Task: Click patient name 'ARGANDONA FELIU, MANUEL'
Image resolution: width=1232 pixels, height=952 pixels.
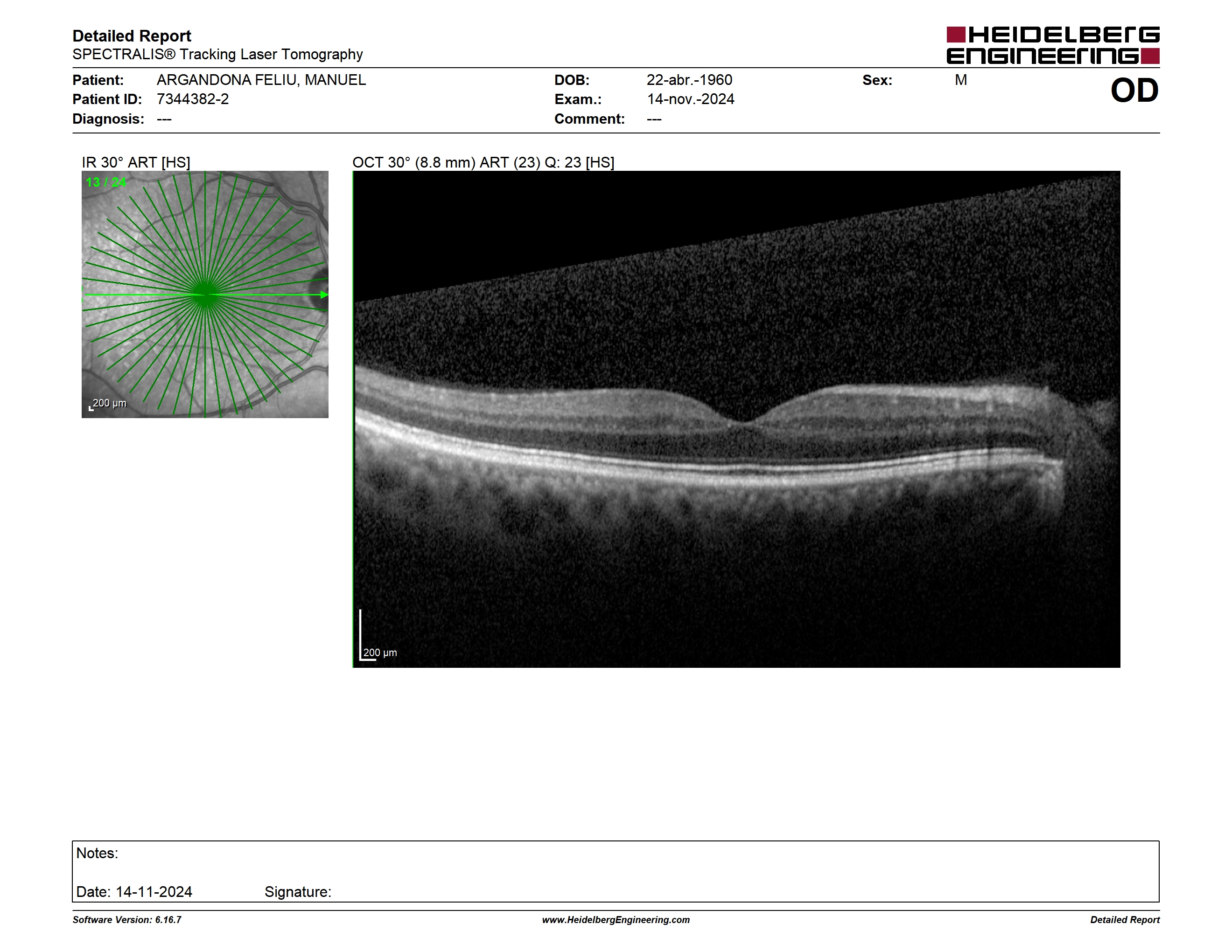Action: click(261, 80)
